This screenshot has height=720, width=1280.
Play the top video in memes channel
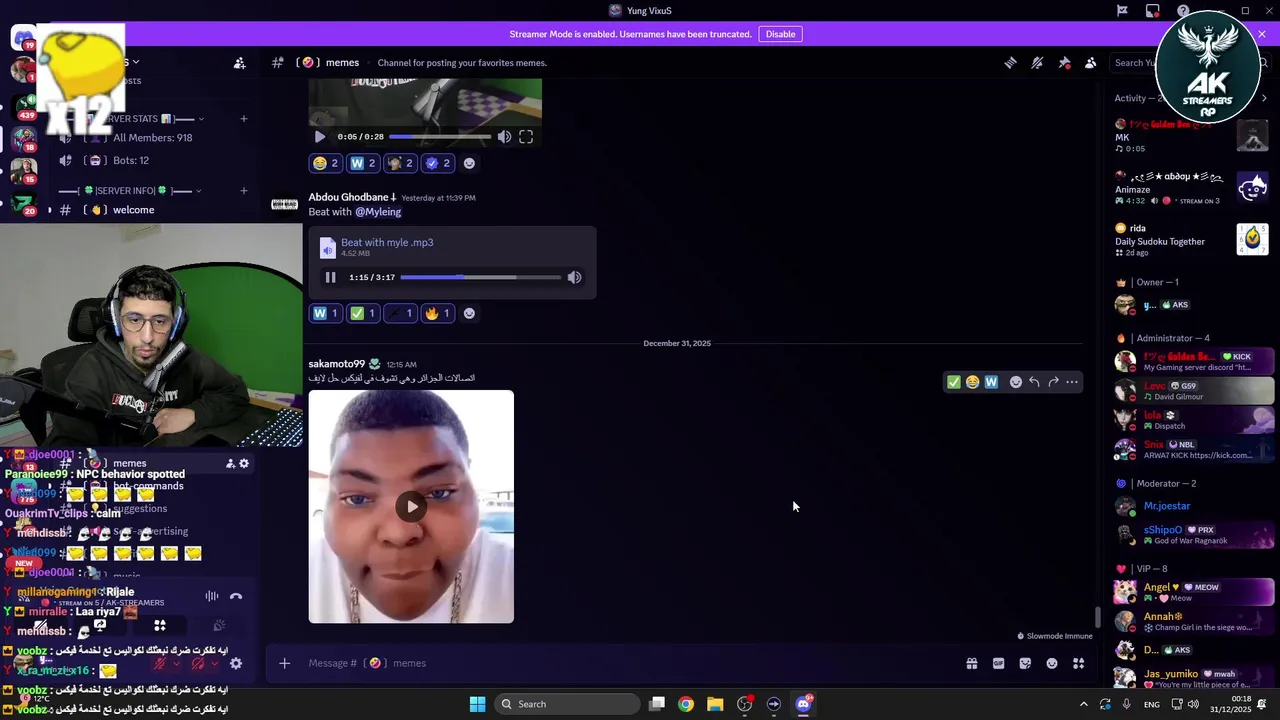(320, 137)
